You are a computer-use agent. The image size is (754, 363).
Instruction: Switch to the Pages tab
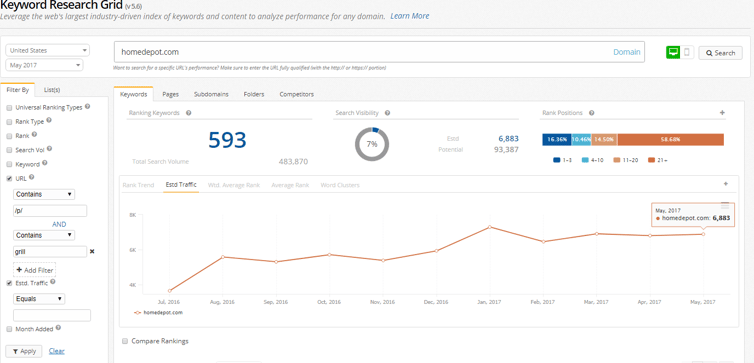(170, 94)
